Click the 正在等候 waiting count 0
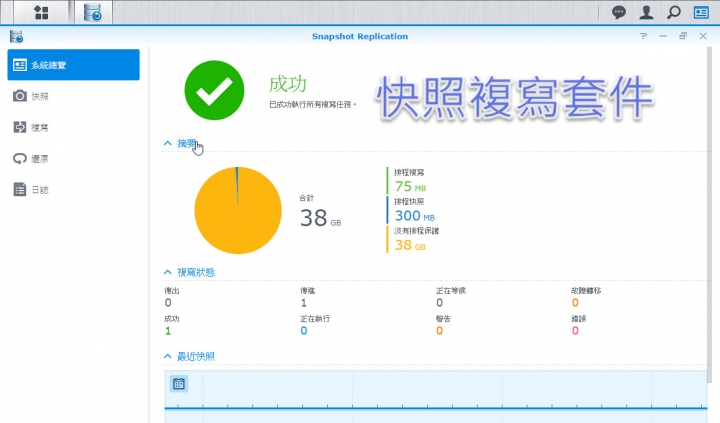This screenshot has width=720, height=423. pos(439,303)
